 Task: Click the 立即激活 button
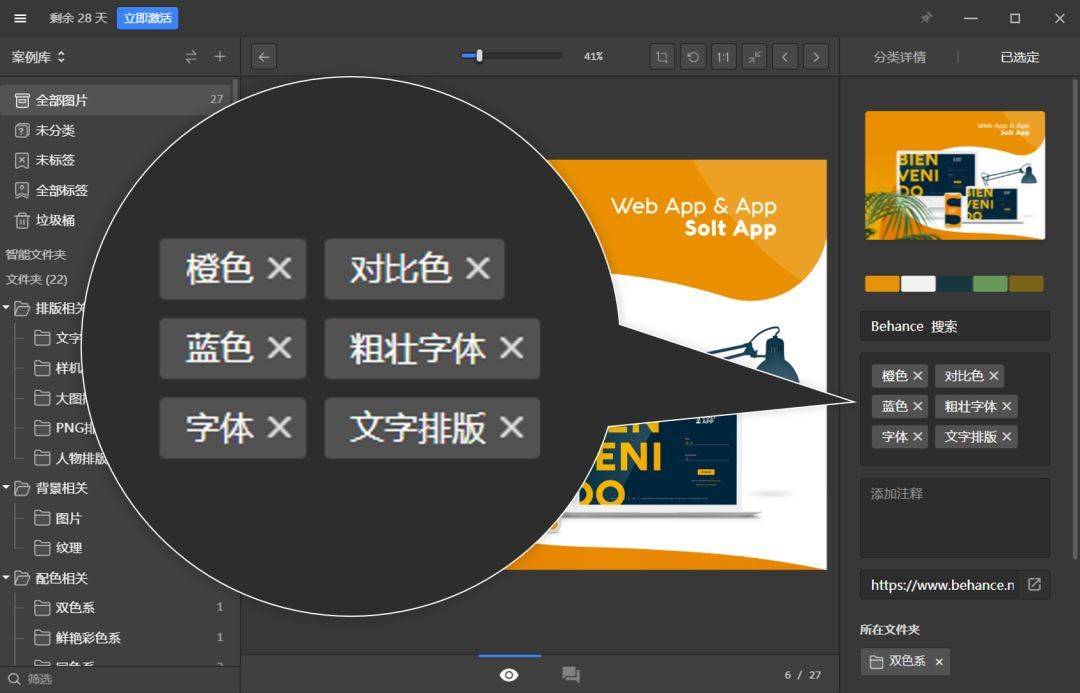[x=147, y=18]
